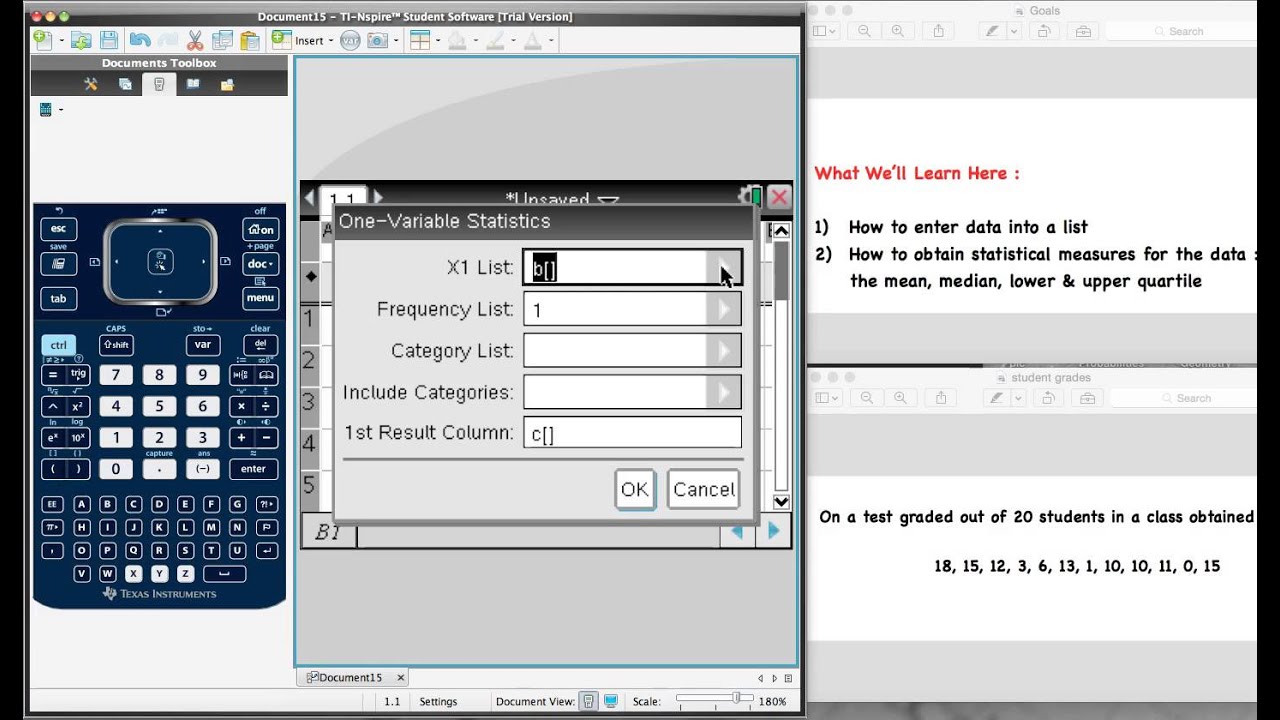Create a new TI-Nspire document
This screenshot has width=1280, height=720.
point(42,40)
